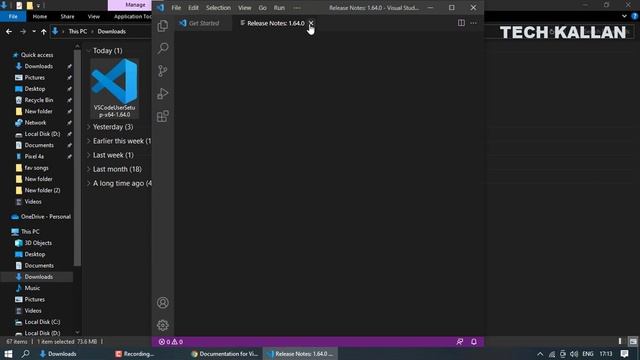Open Recycle Bin in navigation pane
Image resolution: width=640 pixels, height=360 pixels.
38,100
